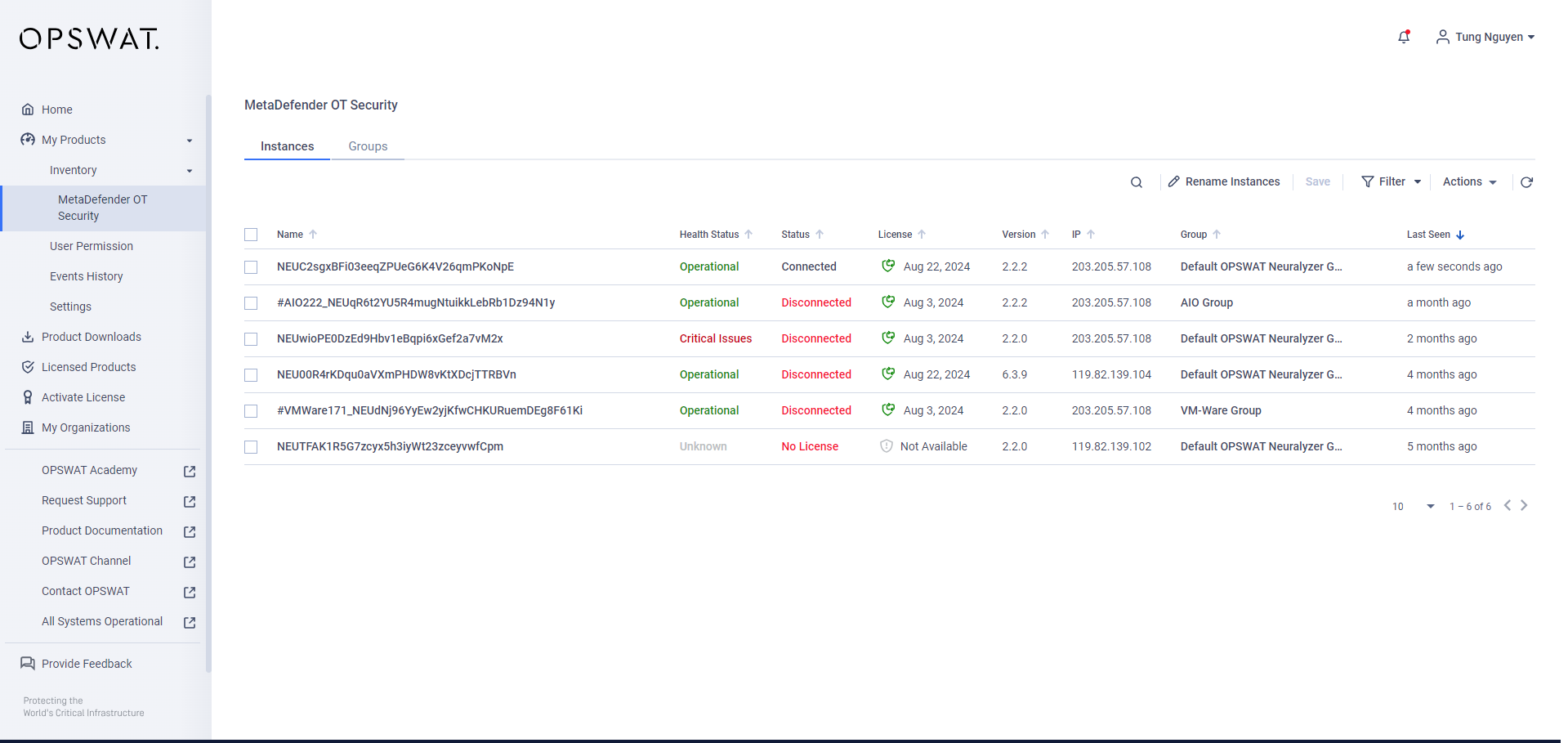Switch to the Instances tab
1568x743 pixels.
[x=287, y=146]
